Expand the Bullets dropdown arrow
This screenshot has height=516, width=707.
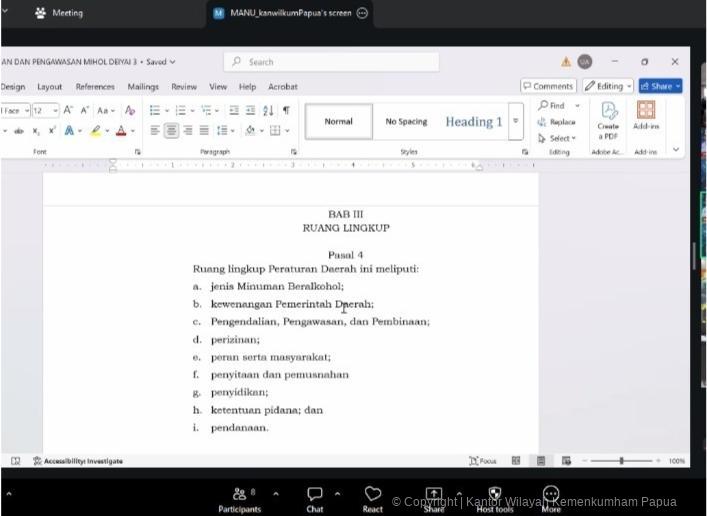point(167,111)
